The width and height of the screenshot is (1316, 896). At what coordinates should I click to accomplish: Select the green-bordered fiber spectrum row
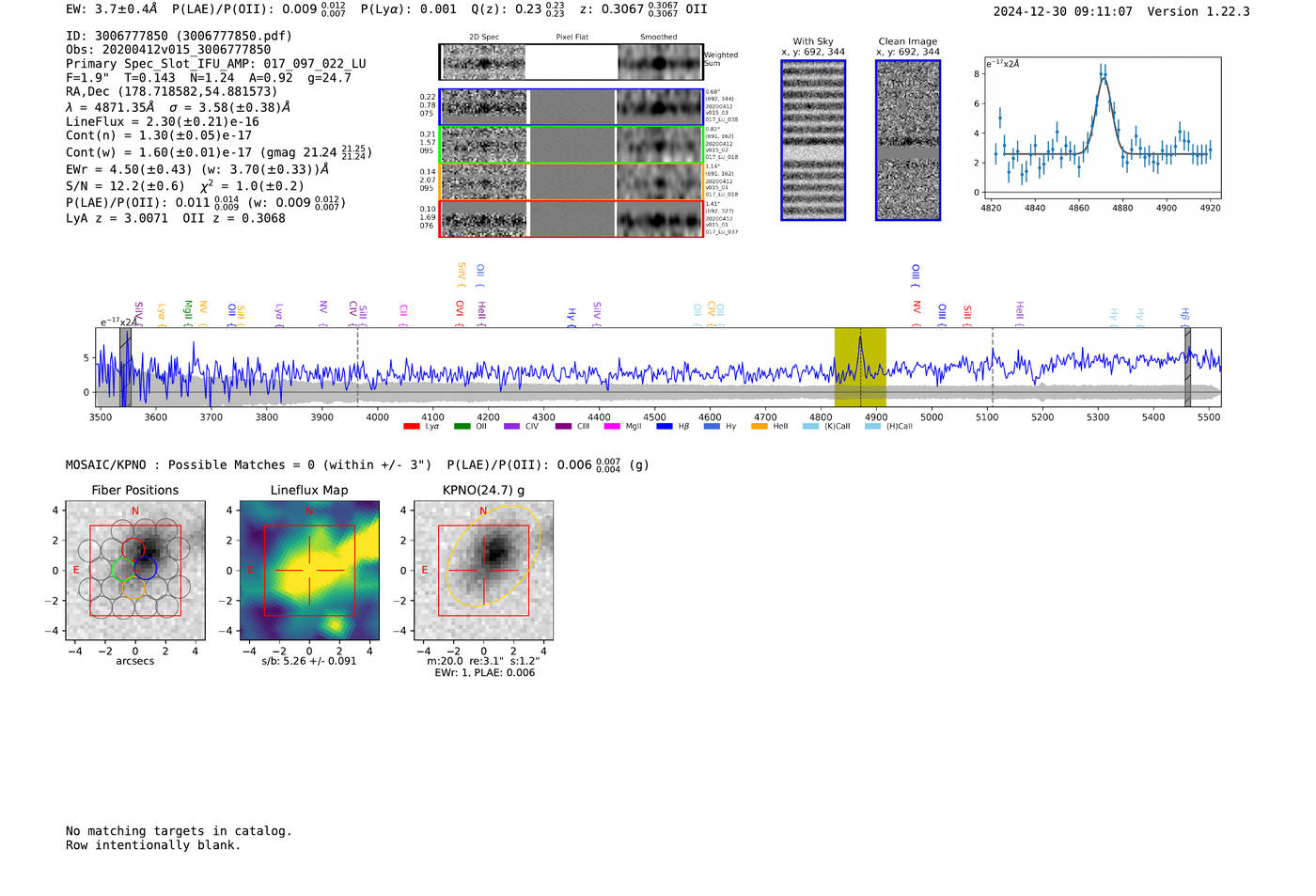point(572,145)
